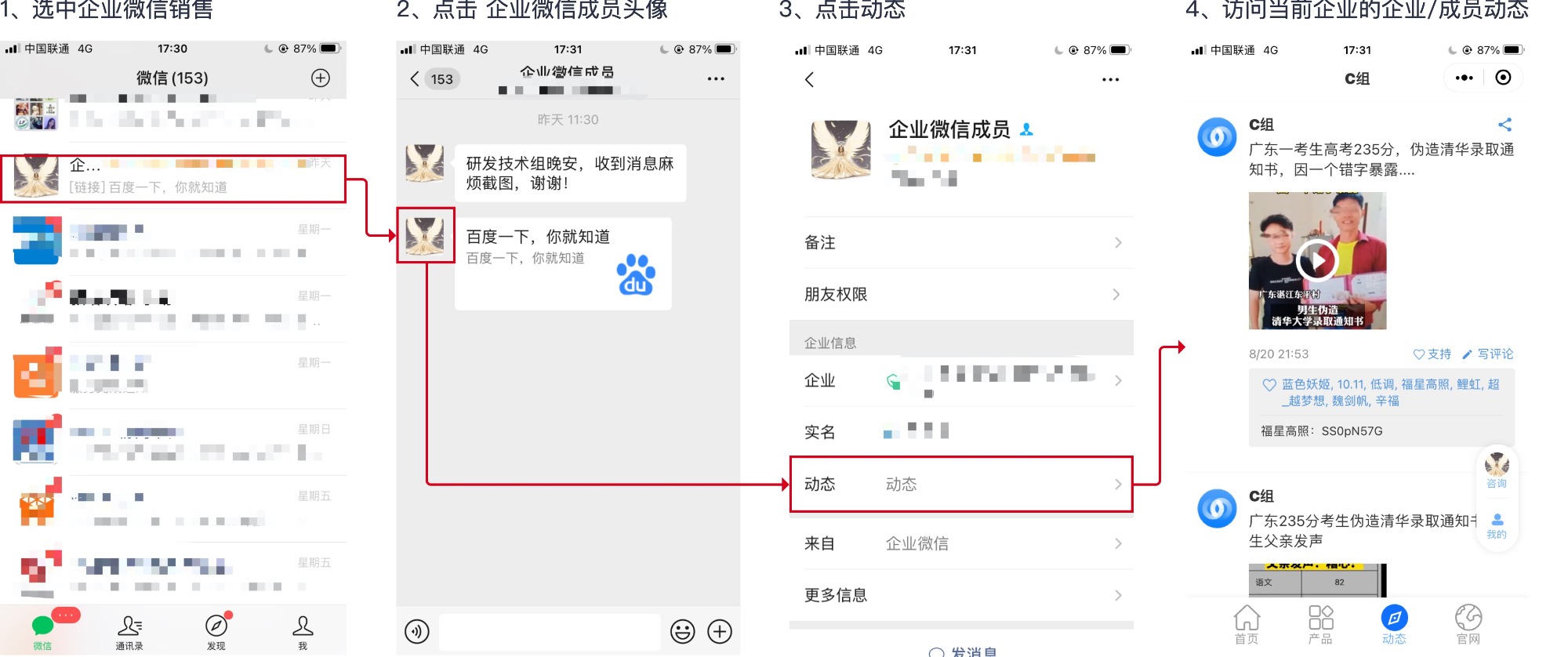Open the 动态 row on the profile screen
Image resolution: width=1568 pixels, height=657 pixels.
[961, 485]
